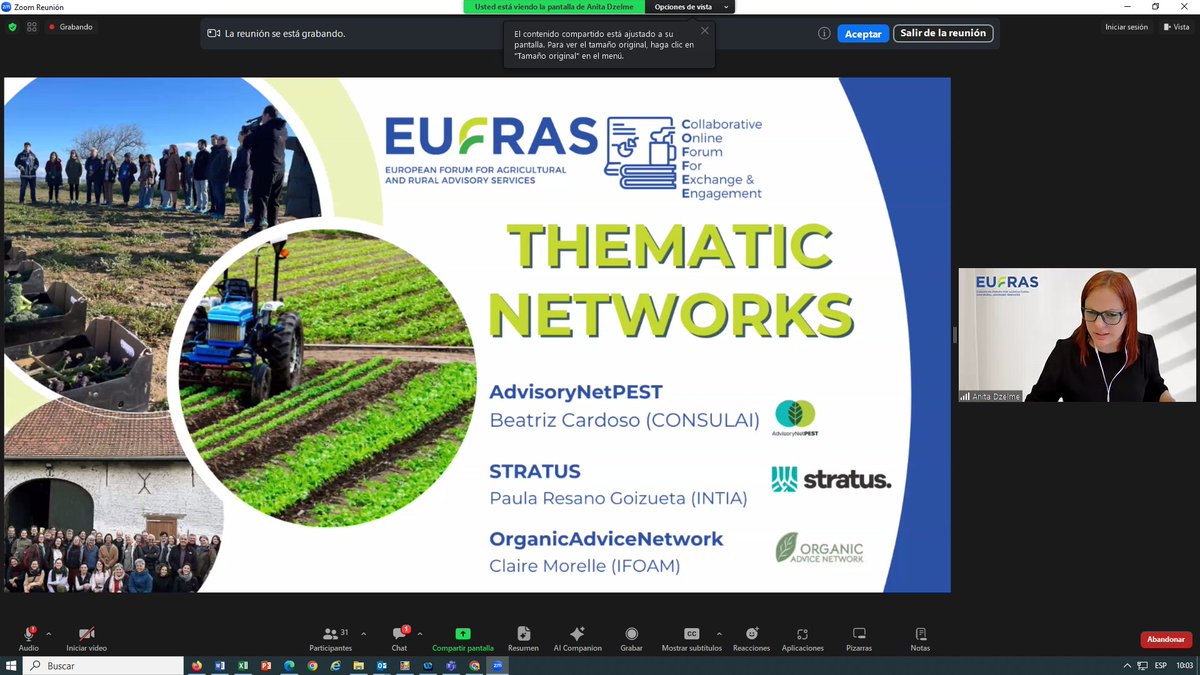
Task: Expand the chat options arrow
Action: [419, 634]
